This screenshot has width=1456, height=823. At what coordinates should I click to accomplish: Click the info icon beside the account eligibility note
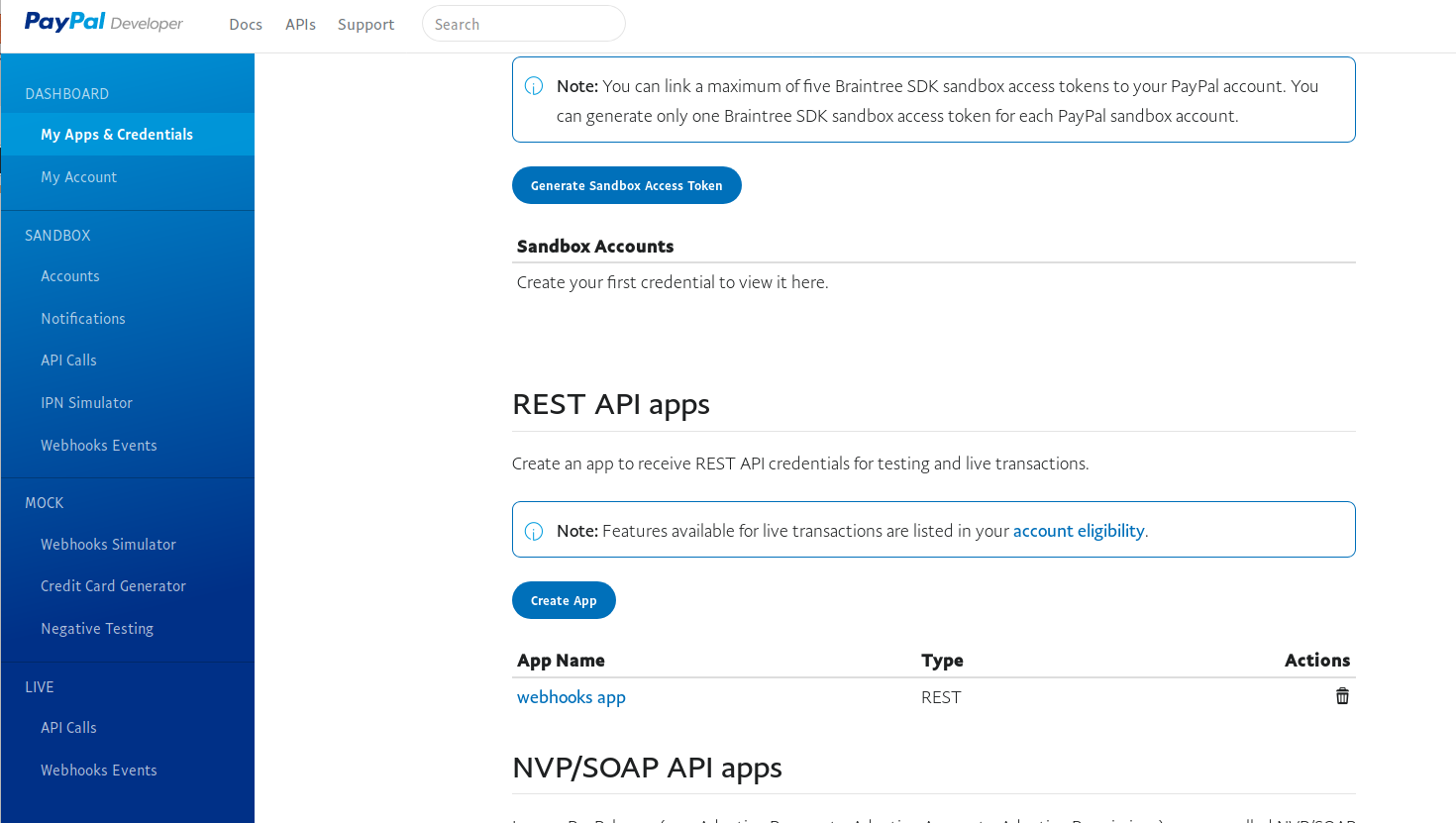(x=534, y=530)
